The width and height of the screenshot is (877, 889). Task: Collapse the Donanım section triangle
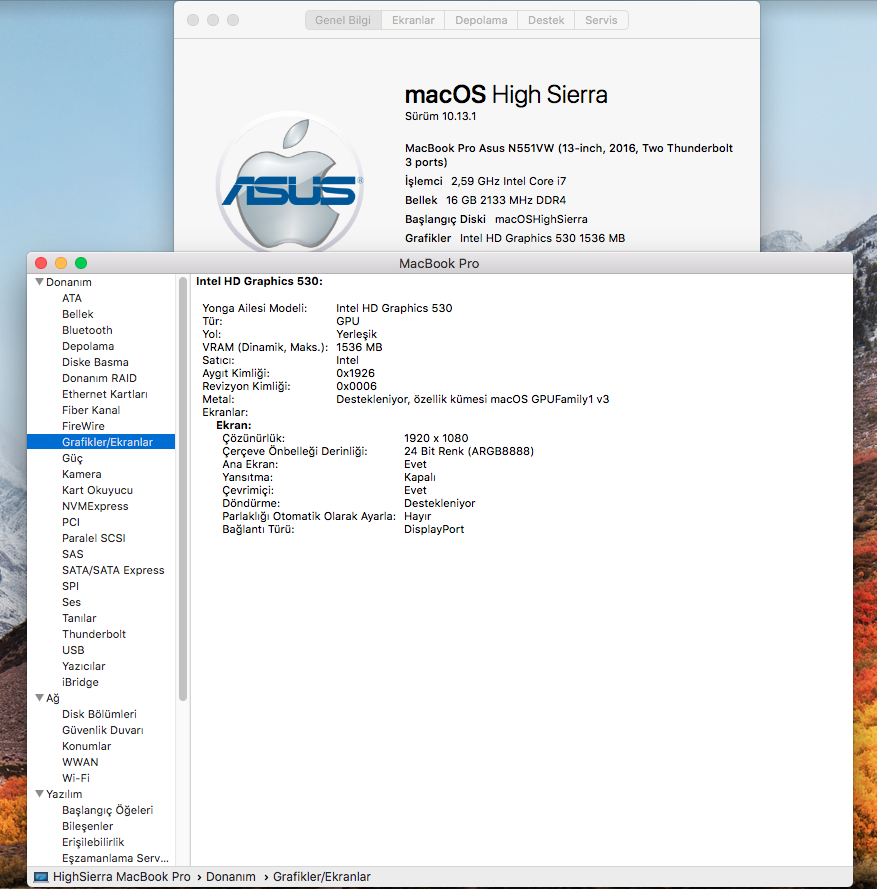pyautogui.click(x=39, y=282)
